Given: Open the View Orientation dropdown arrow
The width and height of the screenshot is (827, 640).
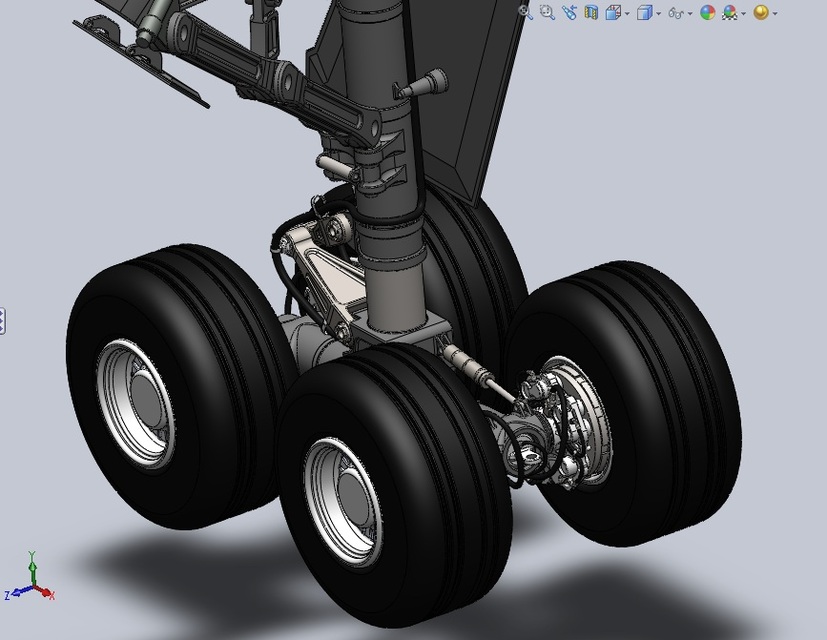Looking at the screenshot, I should click(627, 11).
